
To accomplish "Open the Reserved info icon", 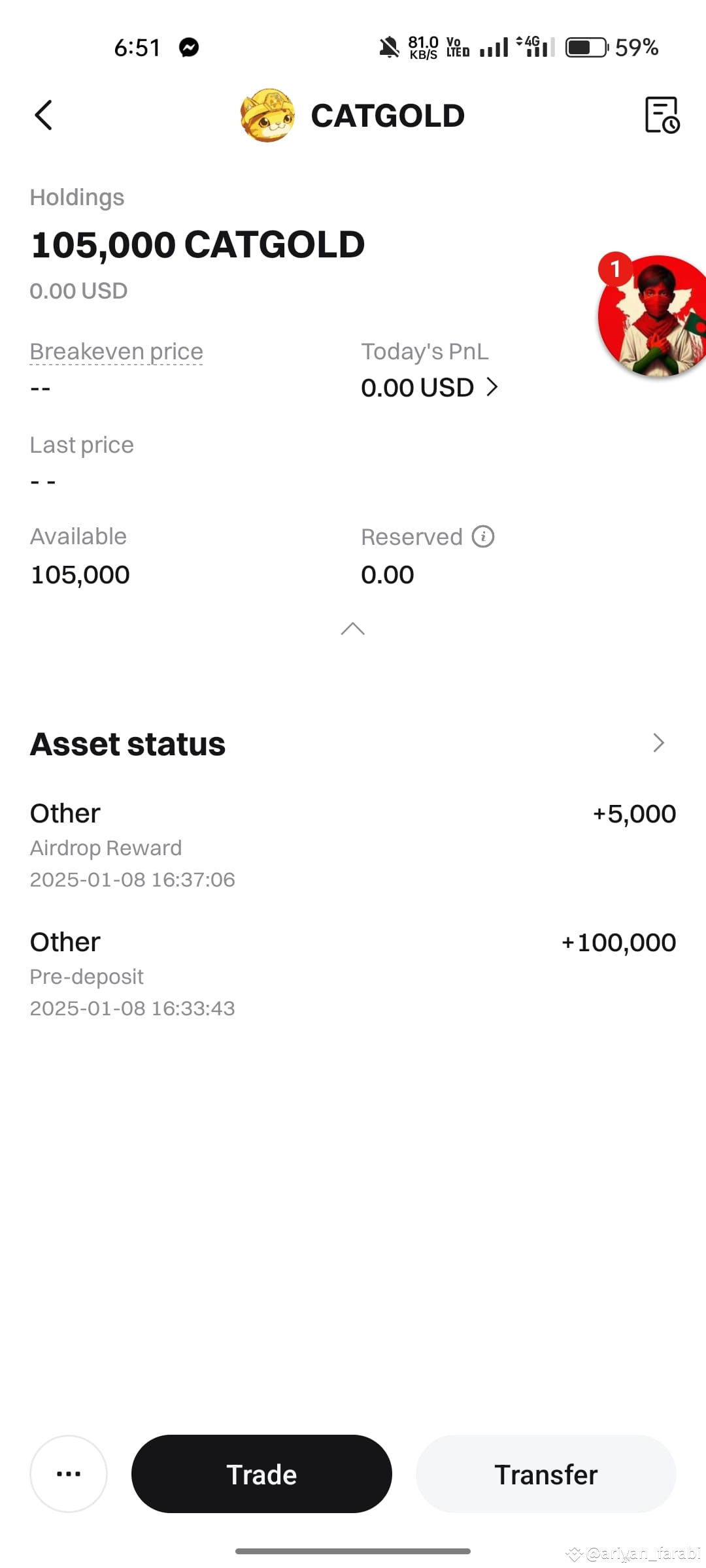I will click(483, 536).
